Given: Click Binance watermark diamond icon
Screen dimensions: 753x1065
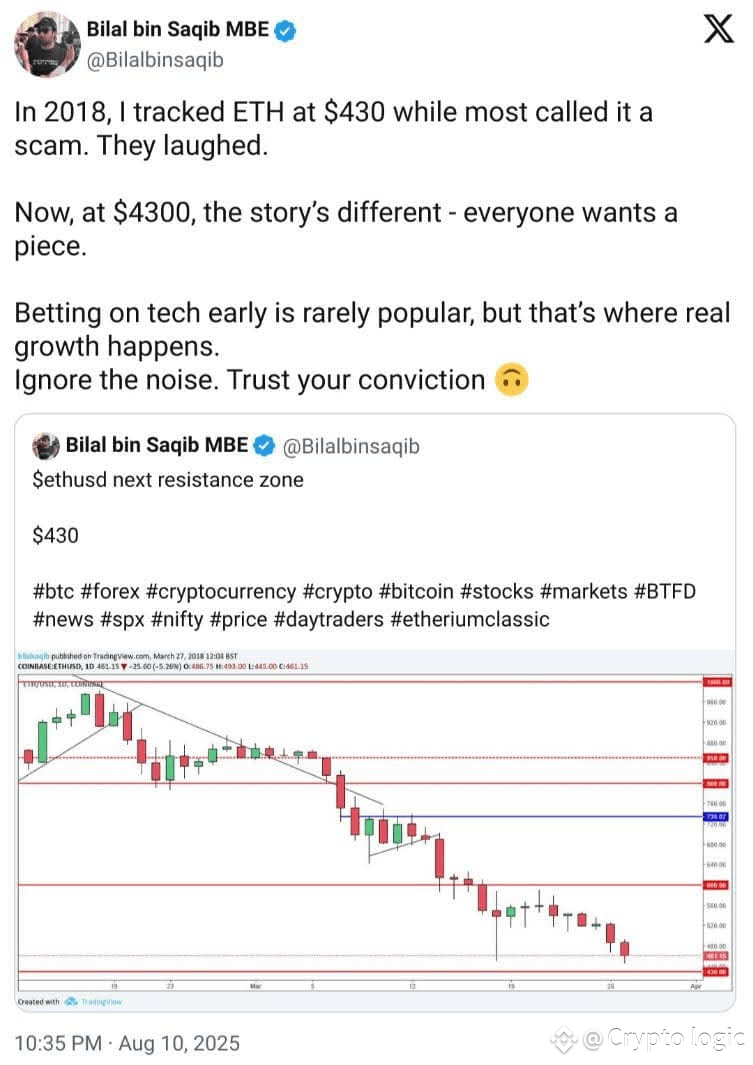Looking at the screenshot, I should [564, 1039].
